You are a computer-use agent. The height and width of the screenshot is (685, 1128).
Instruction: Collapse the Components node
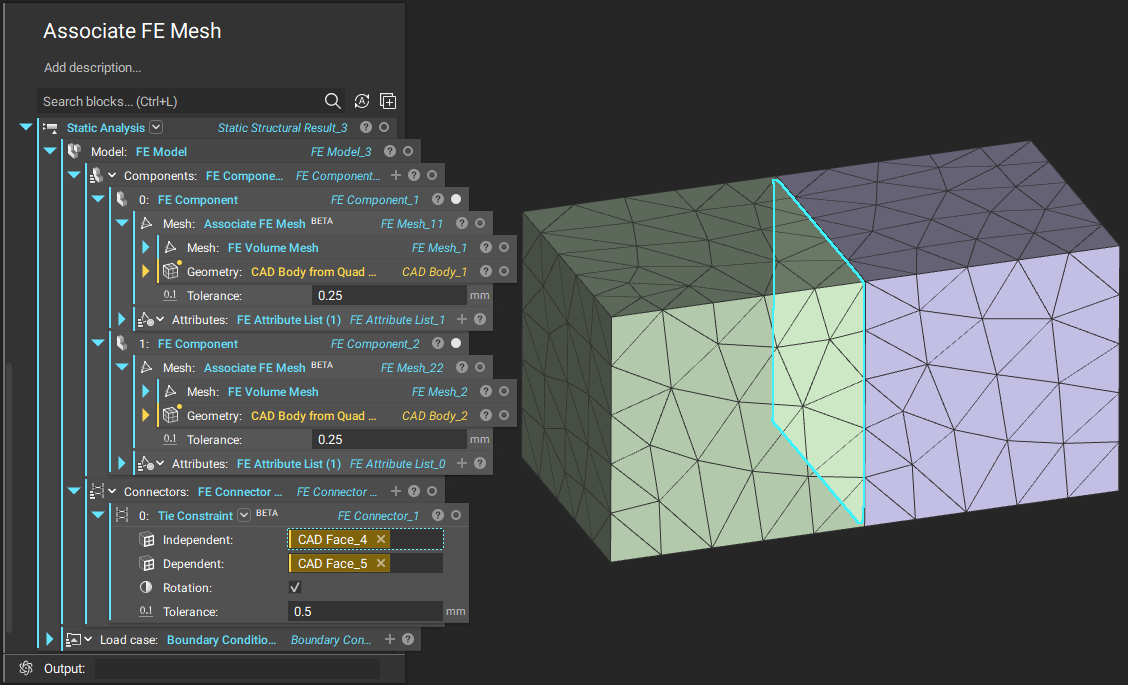(73, 175)
